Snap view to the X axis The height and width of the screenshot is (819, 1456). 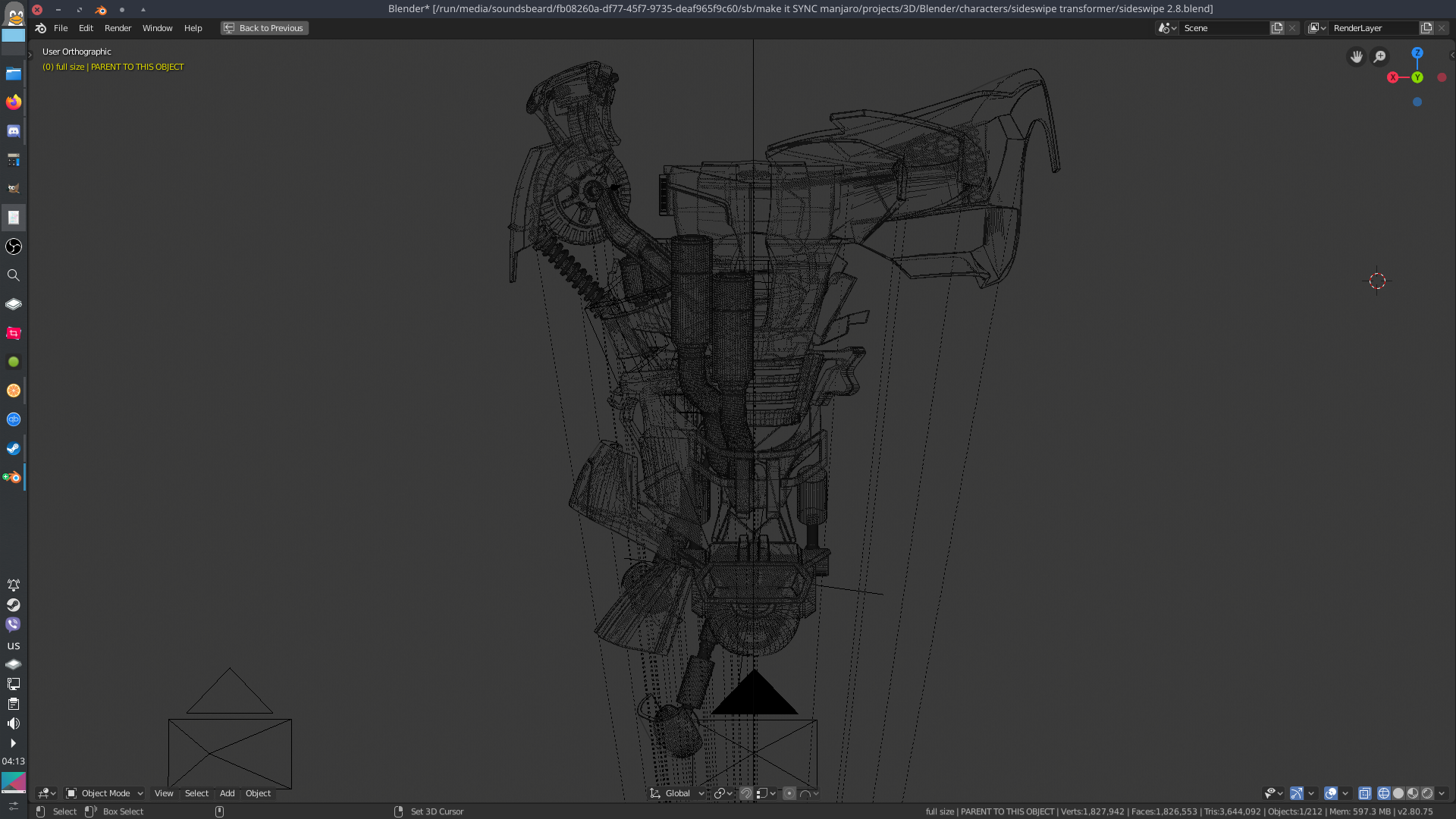tap(1393, 77)
